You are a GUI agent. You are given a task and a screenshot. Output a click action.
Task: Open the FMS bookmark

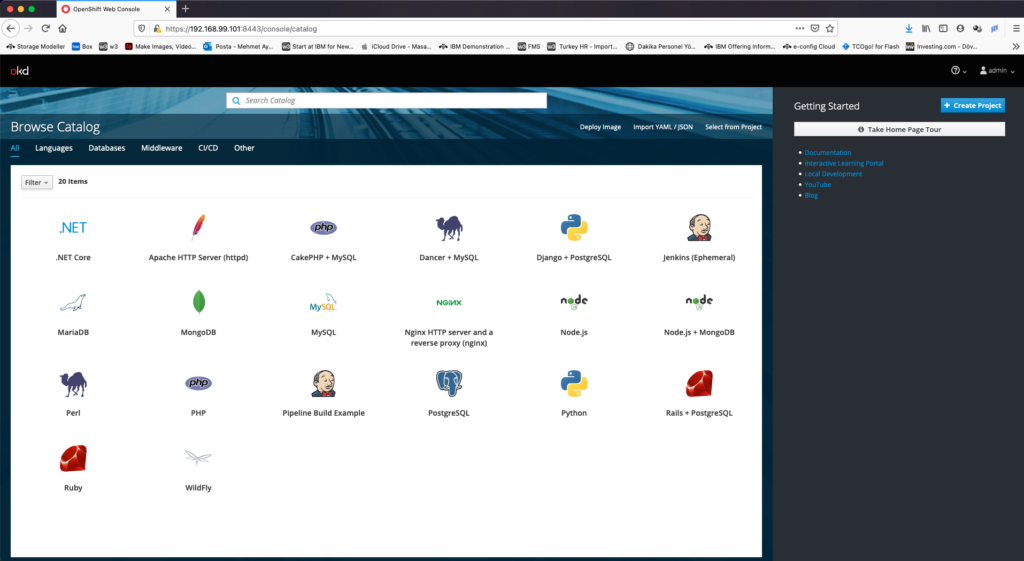pyautogui.click(x=529, y=46)
